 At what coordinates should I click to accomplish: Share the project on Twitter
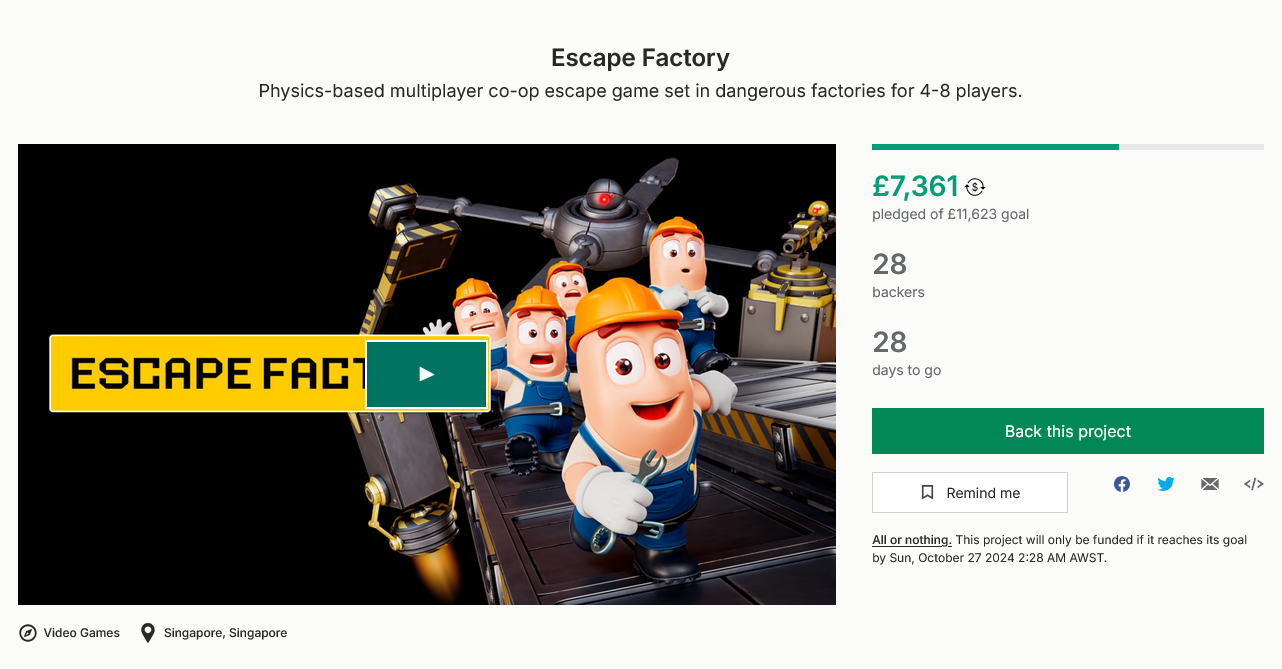[1166, 484]
